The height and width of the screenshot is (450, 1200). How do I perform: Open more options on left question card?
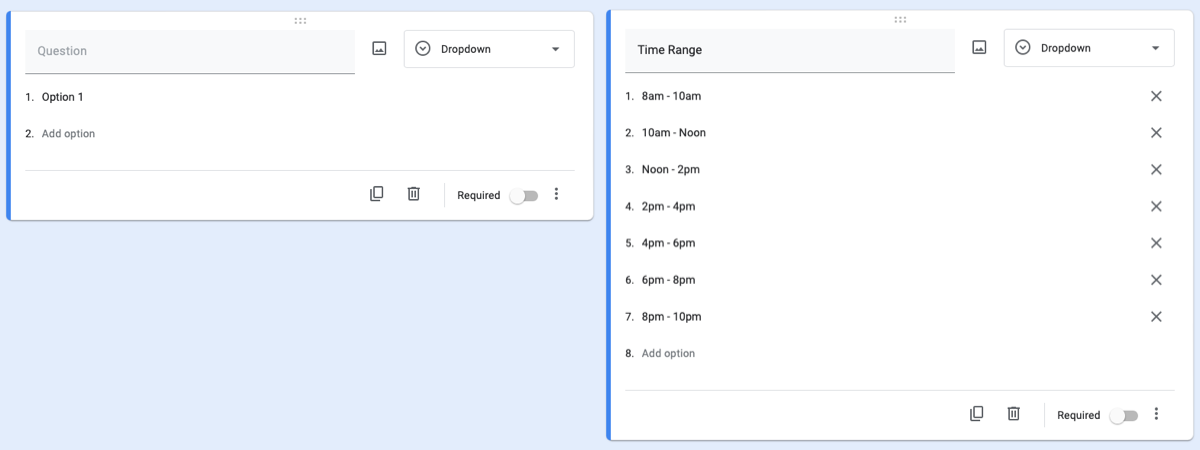pos(557,194)
